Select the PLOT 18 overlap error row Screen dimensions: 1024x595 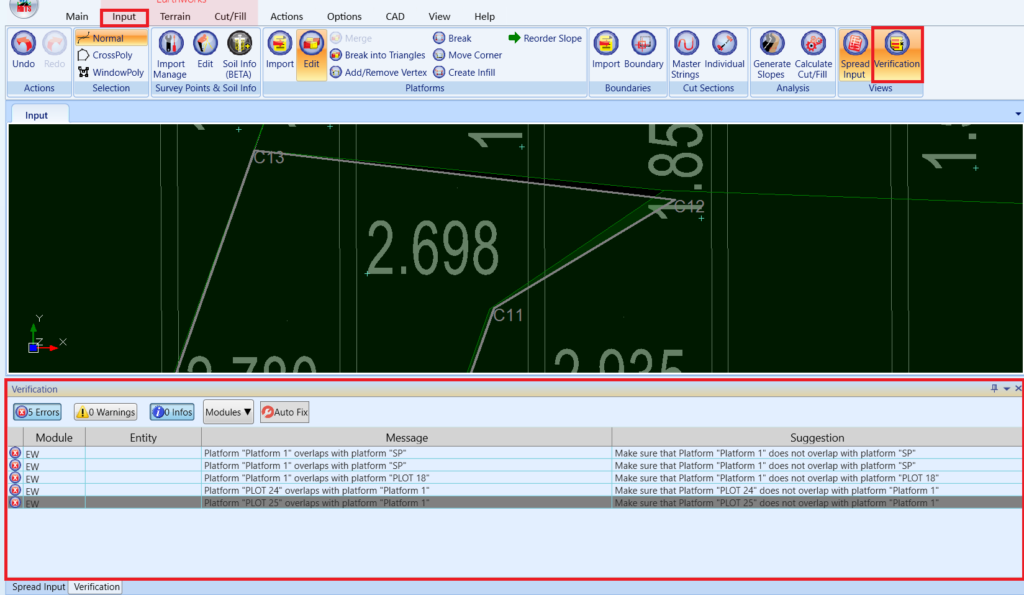515,478
